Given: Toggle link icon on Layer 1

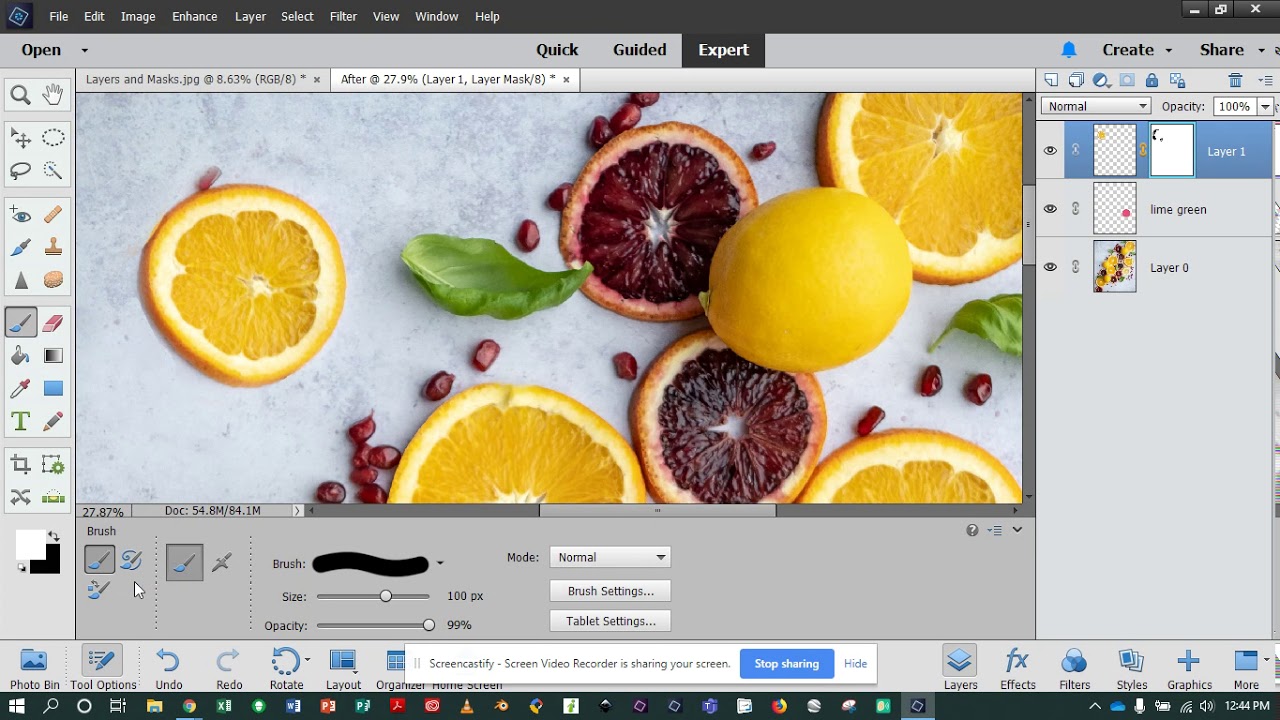Looking at the screenshot, I should point(1076,151).
